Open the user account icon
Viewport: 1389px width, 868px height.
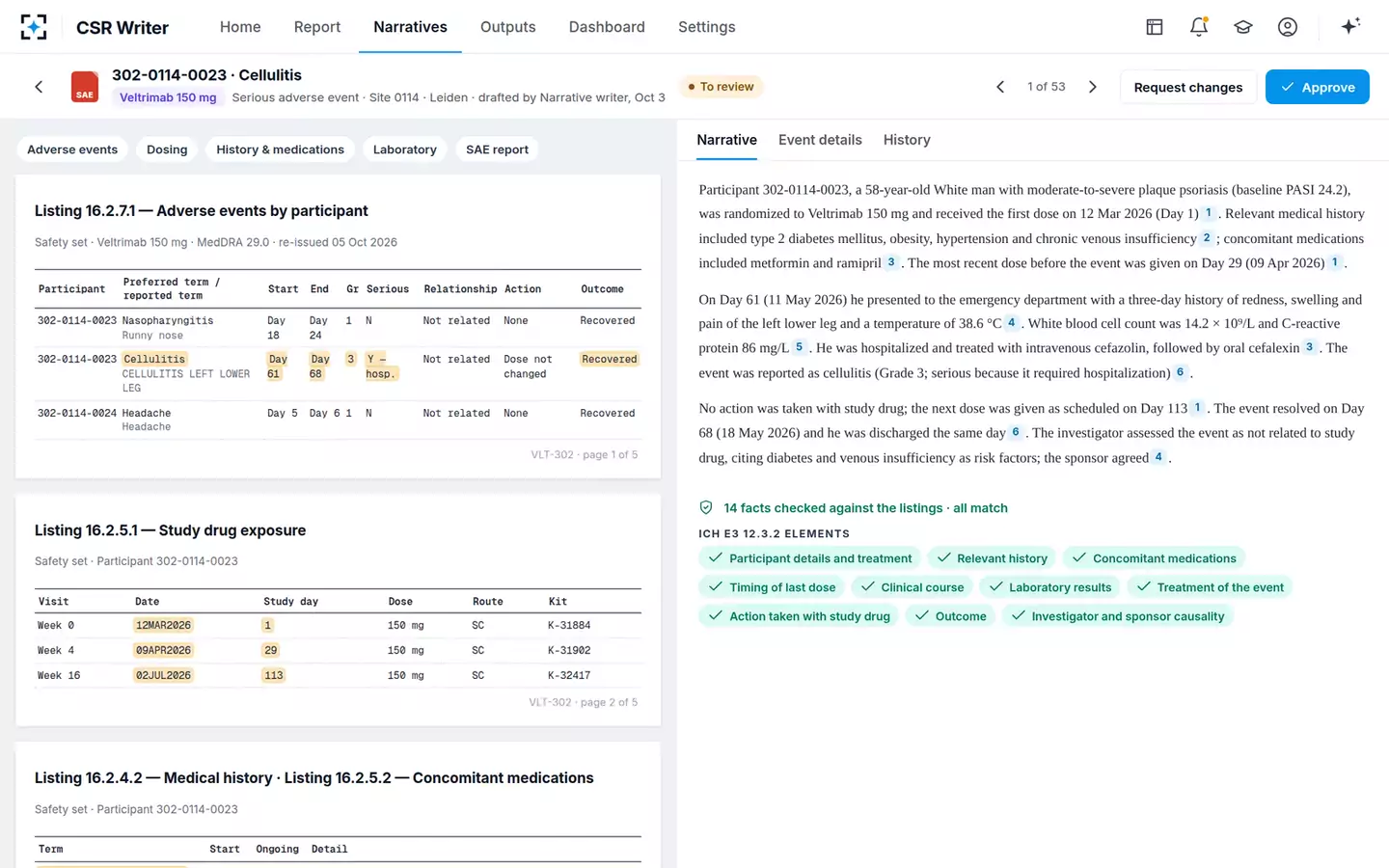1288,27
